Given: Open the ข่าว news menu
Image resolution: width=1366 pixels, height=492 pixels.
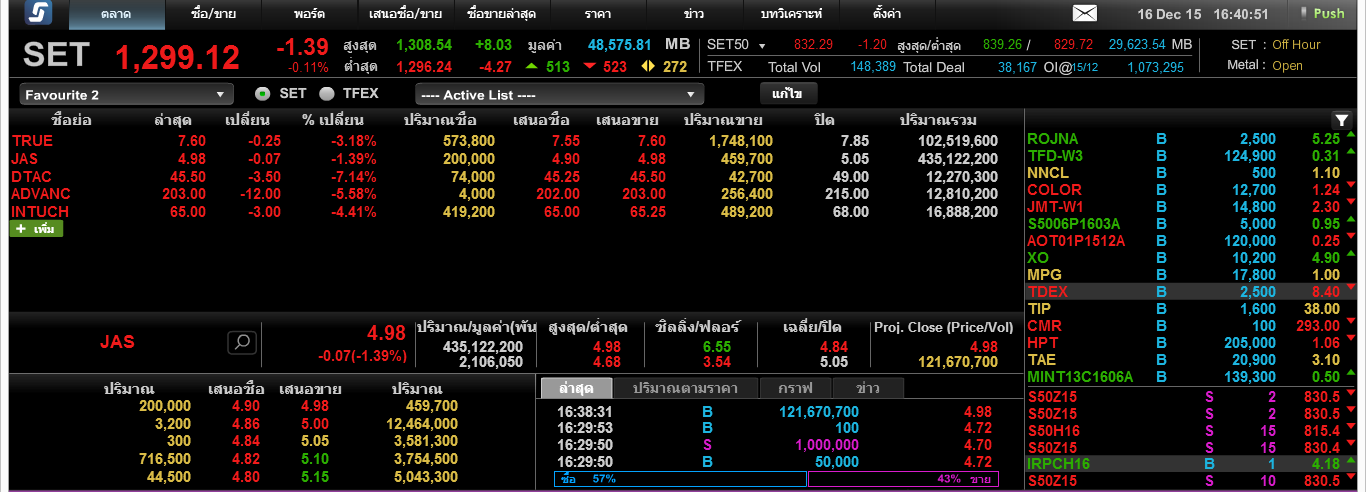Looking at the screenshot, I should [x=693, y=14].
